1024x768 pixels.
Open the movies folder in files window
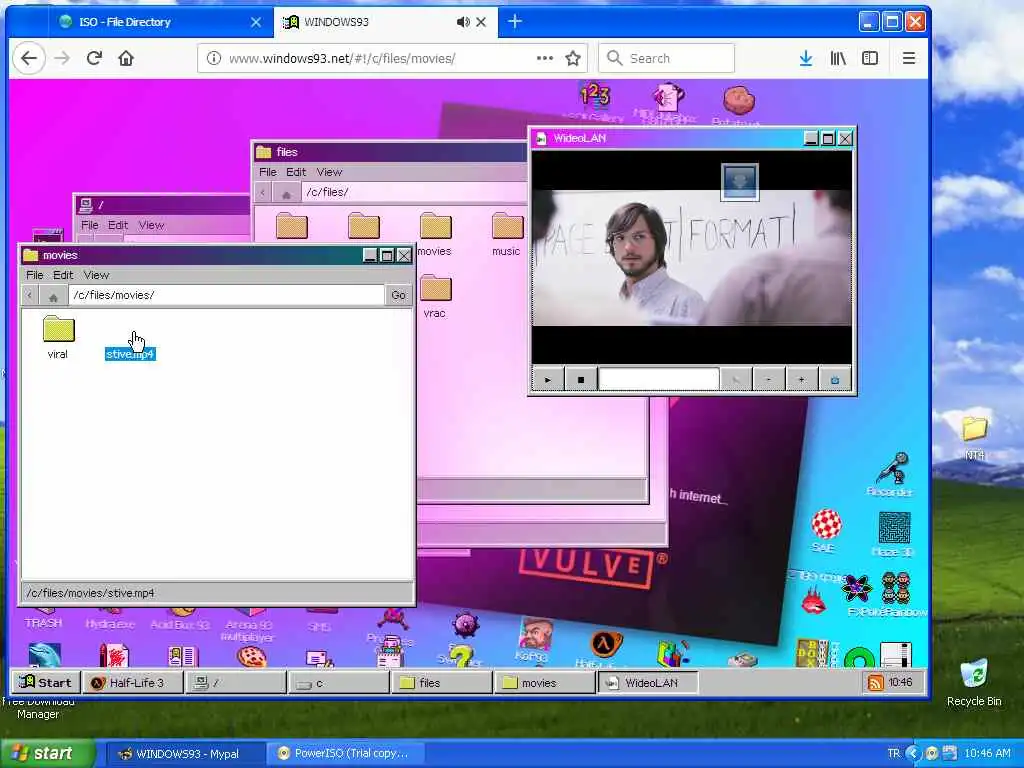pyautogui.click(x=435, y=233)
